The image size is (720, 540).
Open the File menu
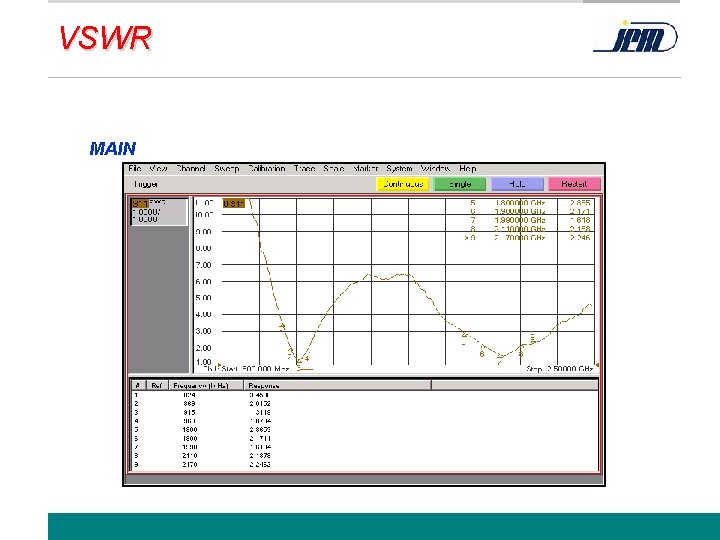click(135, 169)
